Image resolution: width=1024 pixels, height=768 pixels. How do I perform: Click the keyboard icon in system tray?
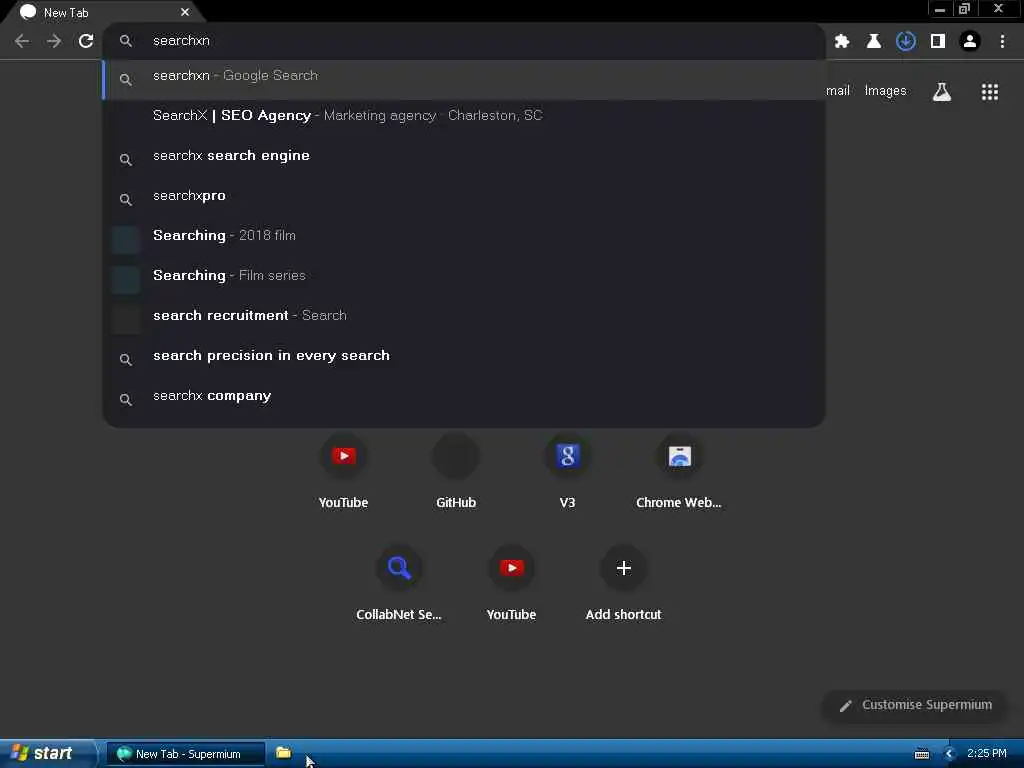point(922,754)
